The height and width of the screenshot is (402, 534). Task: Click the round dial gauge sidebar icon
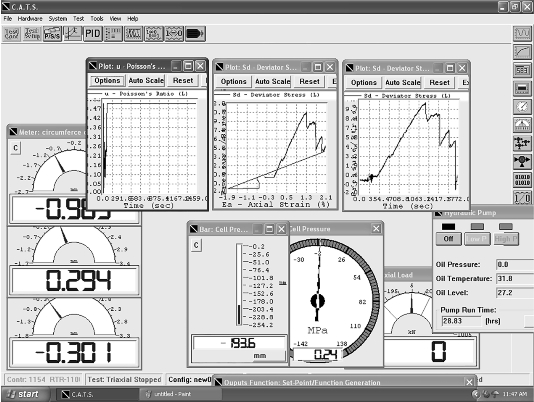[x=522, y=107]
